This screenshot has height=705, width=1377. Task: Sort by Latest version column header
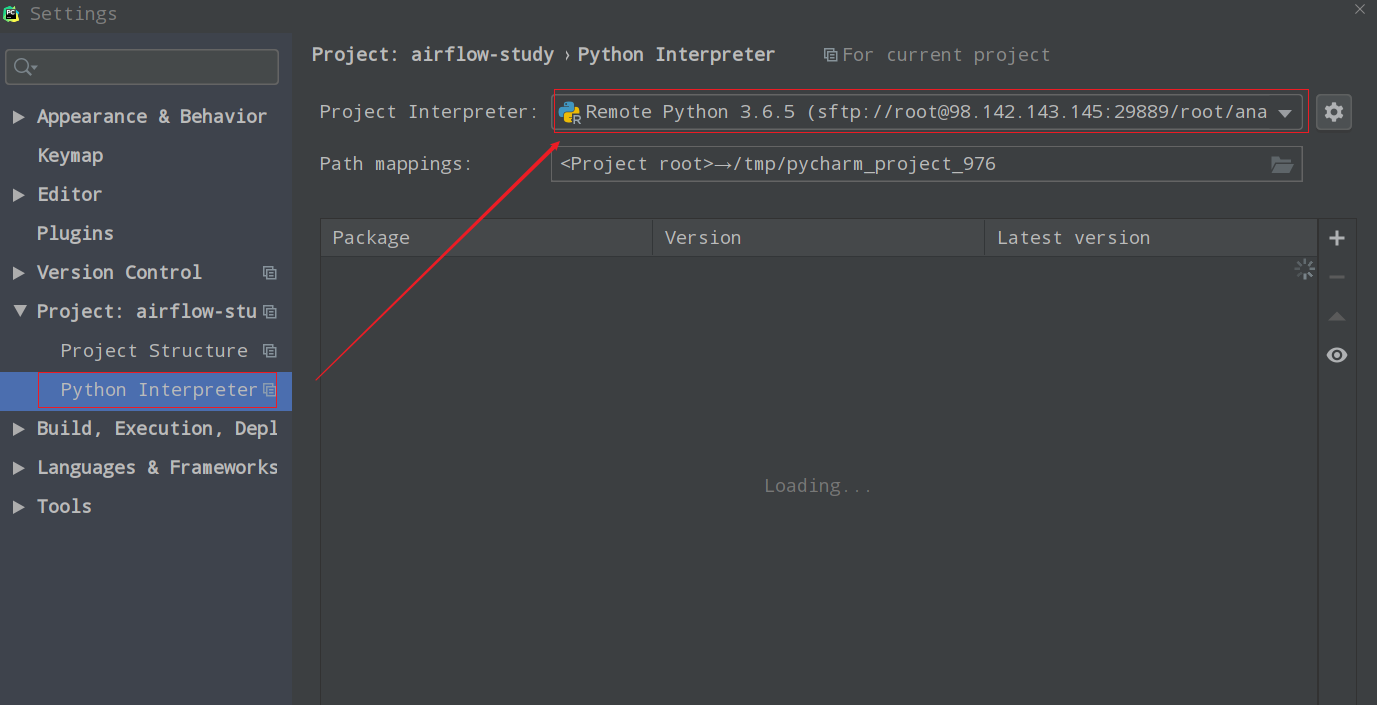[x=1150, y=238]
